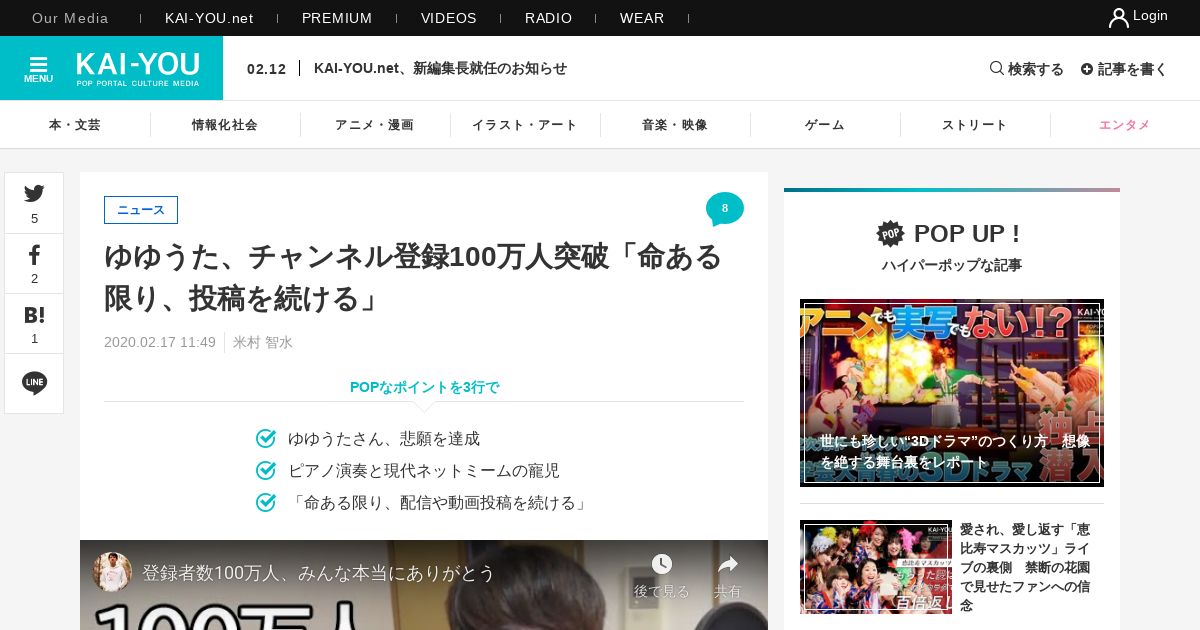The width and height of the screenshot is (1200, 630).
Task: Click the Login user icon
Action: point(1118,17)
